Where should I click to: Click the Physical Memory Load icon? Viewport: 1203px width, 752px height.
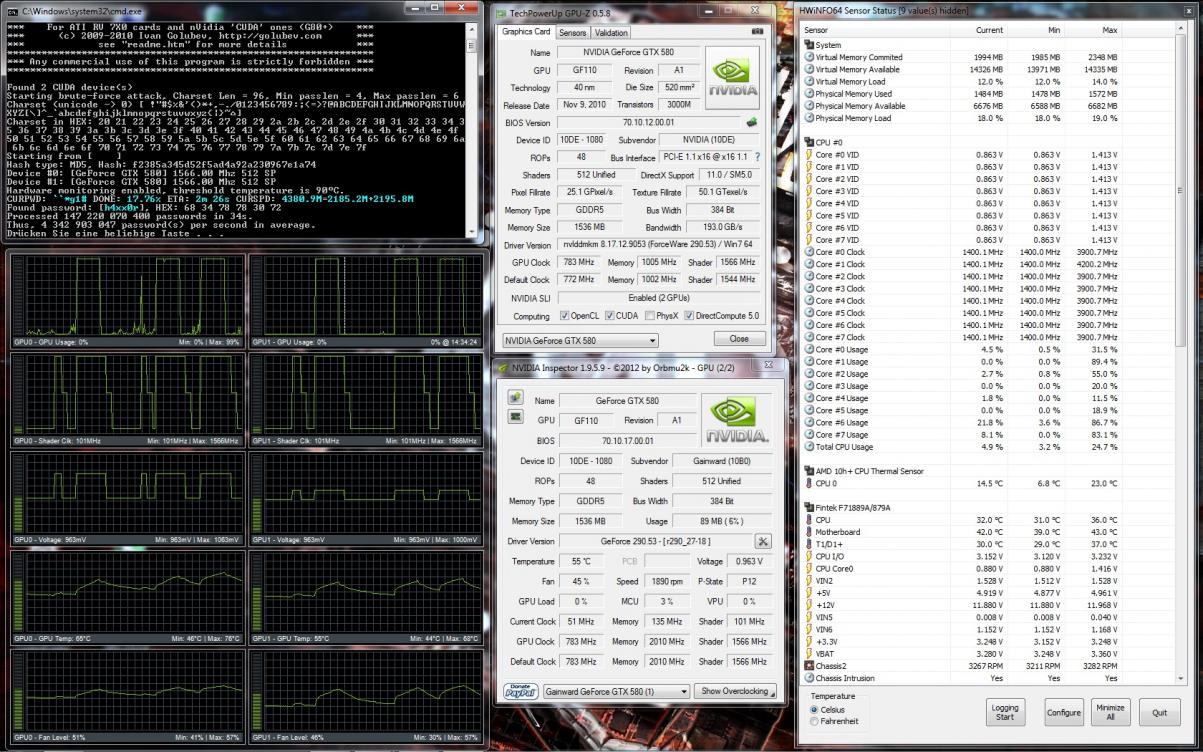pos(809,118)
